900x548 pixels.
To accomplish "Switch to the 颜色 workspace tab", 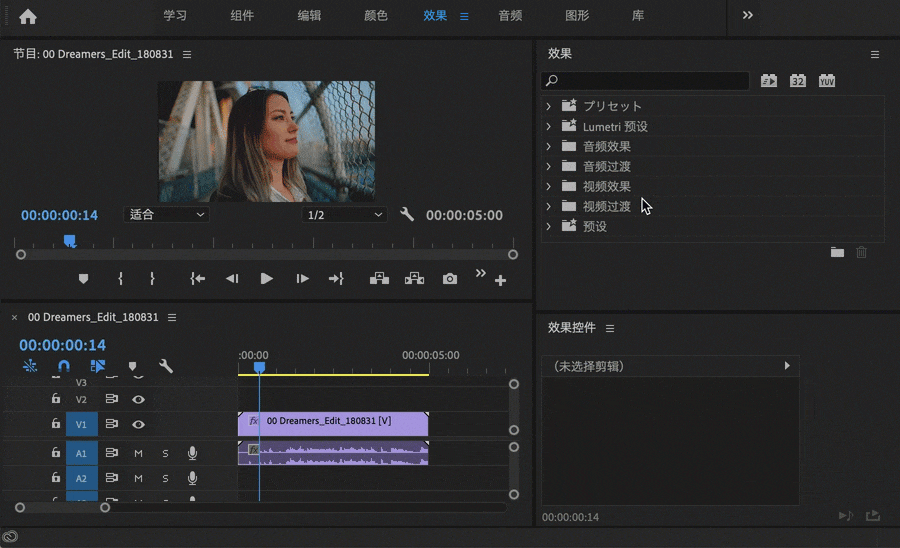I will 376,15.
